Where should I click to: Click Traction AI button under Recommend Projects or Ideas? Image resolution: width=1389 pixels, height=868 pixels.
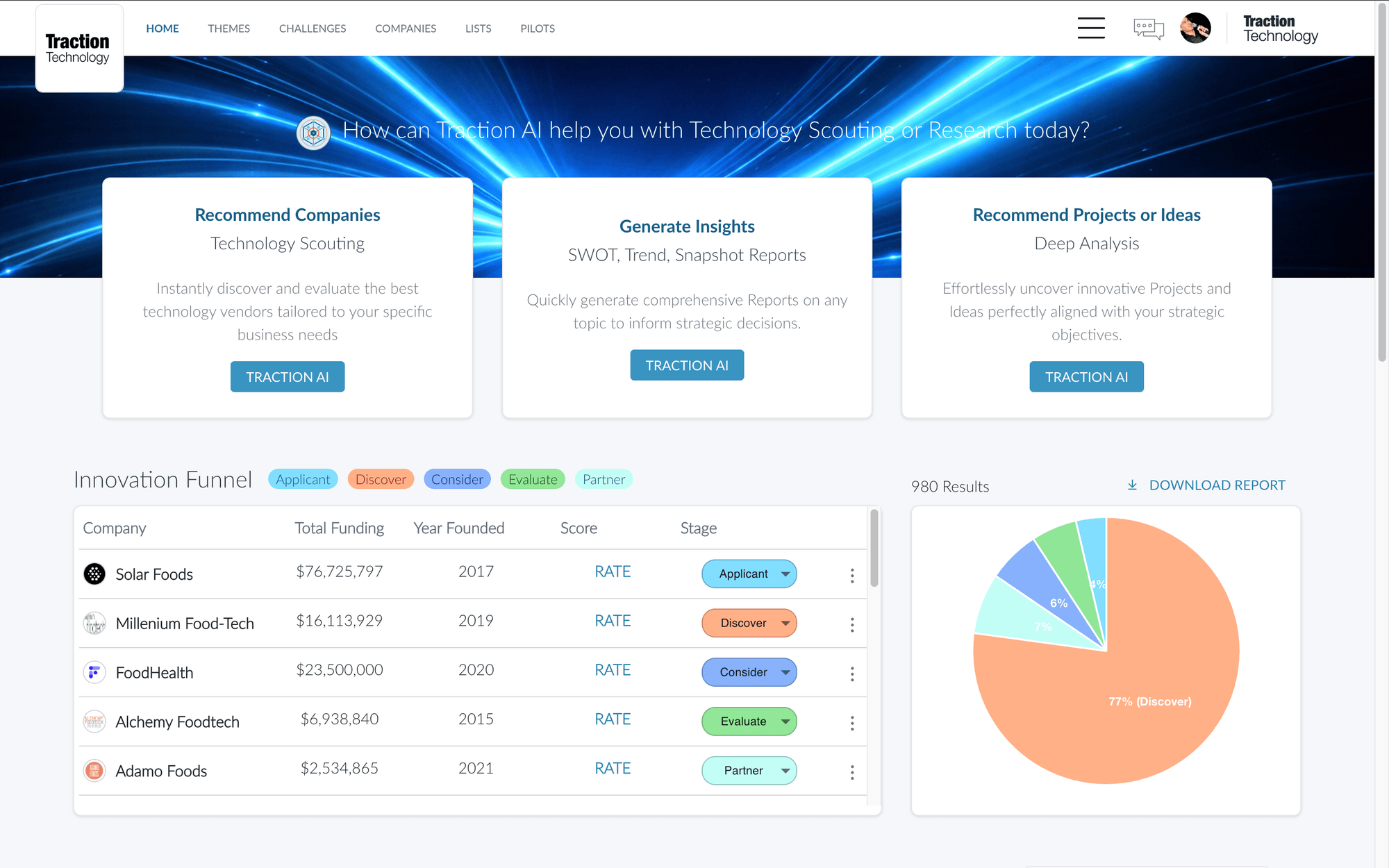pos(1086,376)
